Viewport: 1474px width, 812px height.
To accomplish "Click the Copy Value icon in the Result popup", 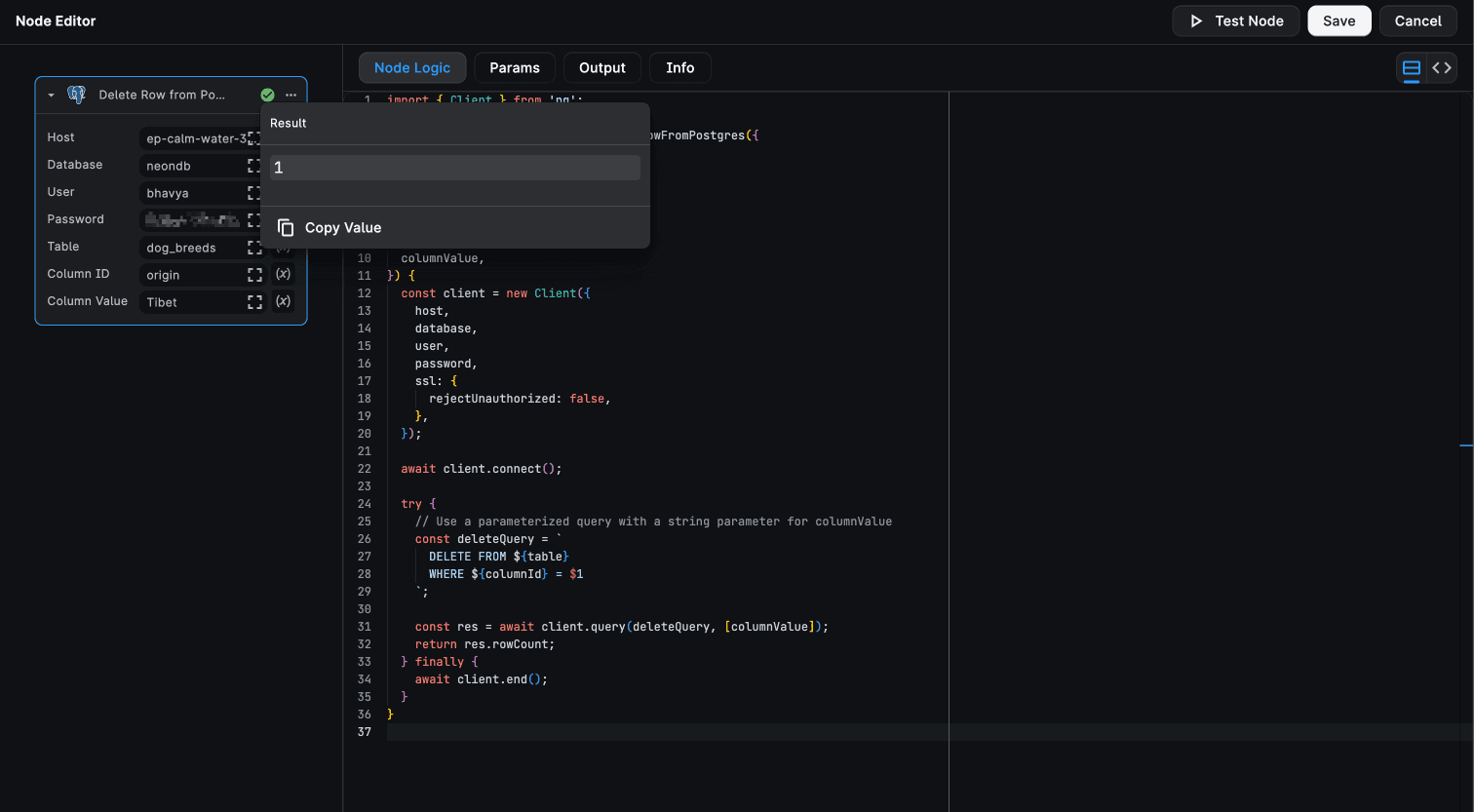I will (286, 227).
